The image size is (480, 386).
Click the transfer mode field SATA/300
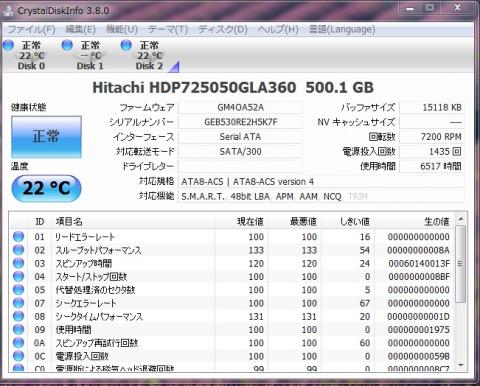(240, 152)
